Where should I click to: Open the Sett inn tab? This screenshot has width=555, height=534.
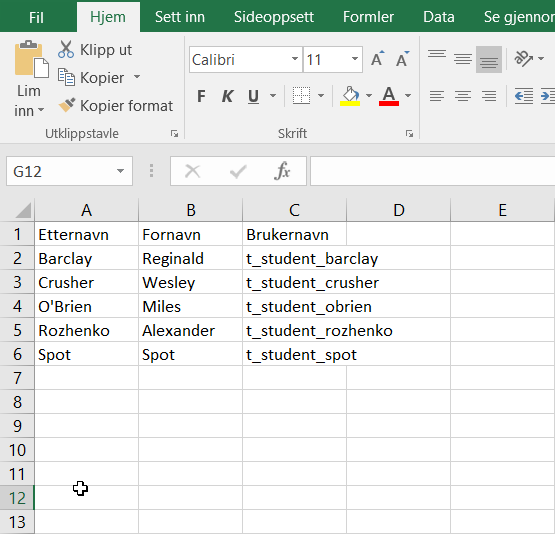pyautogui.click(x=180, y=17)
